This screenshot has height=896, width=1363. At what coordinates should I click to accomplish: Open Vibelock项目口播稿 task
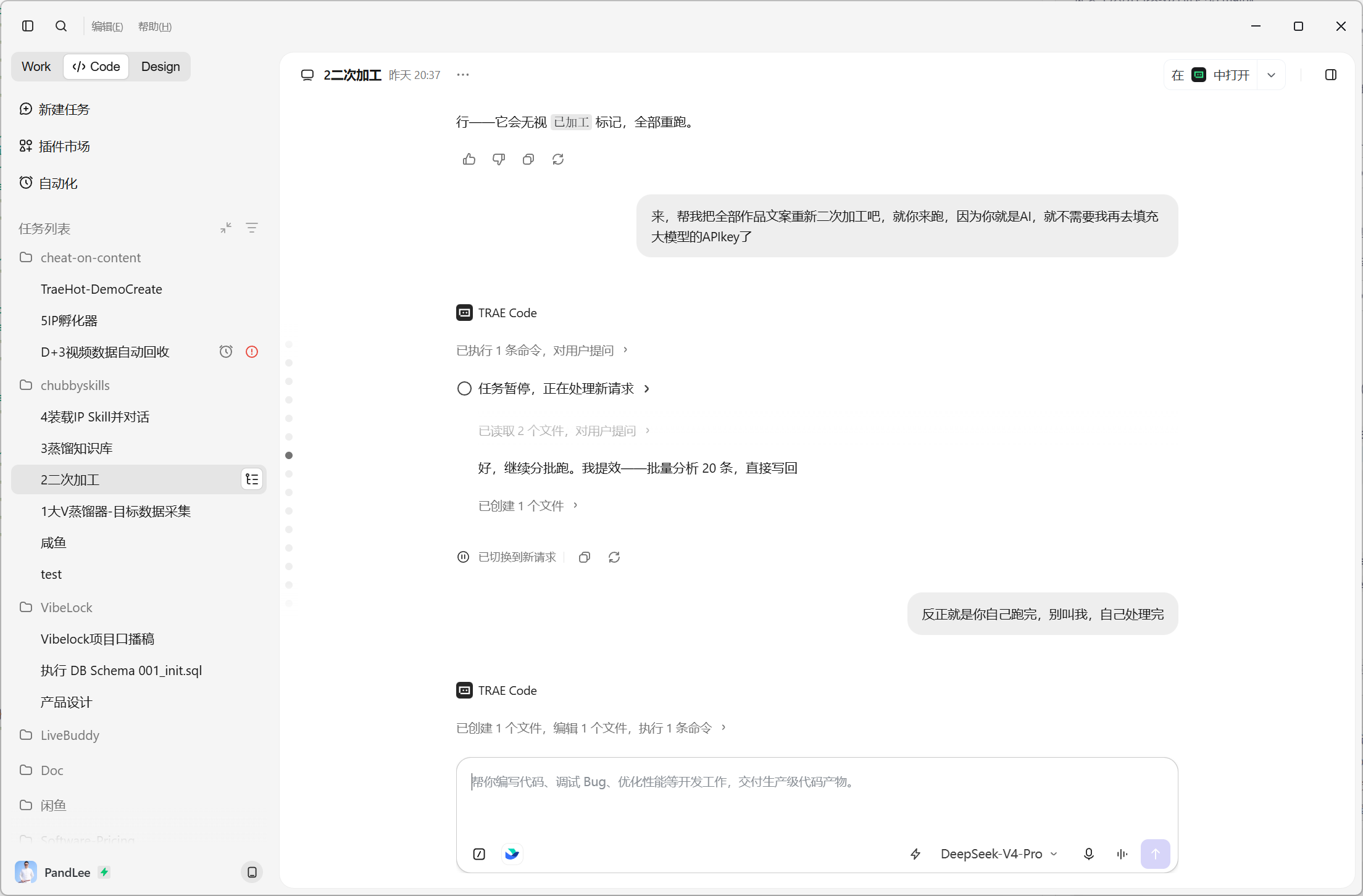[139, 639]
